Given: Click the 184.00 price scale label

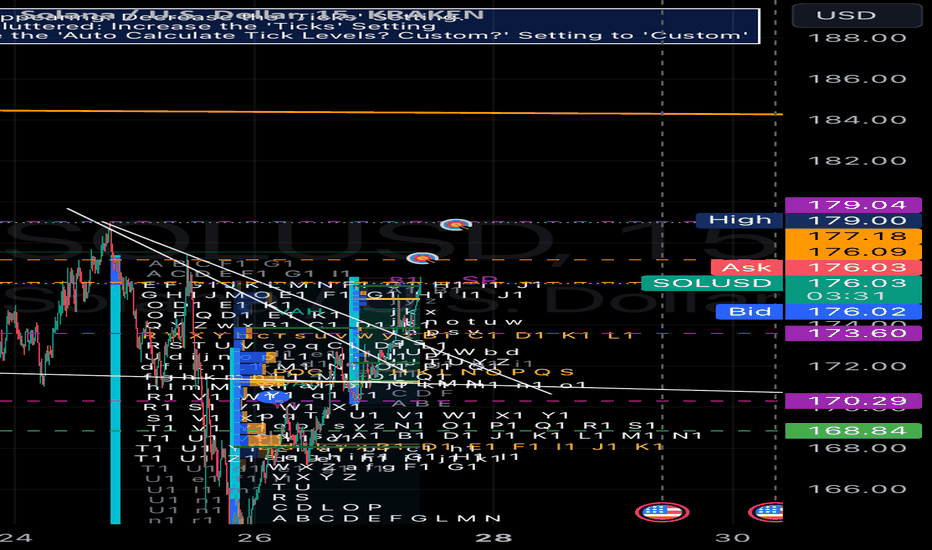Looking at the screenshot, I should point(857,120).
